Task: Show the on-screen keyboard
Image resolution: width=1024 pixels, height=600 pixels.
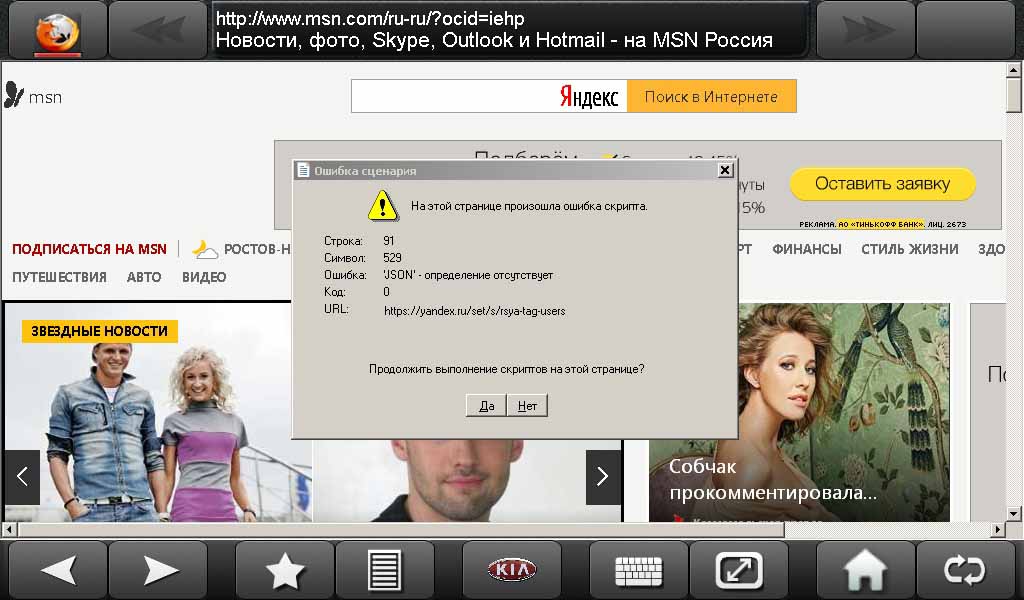Action: [638, 570]
